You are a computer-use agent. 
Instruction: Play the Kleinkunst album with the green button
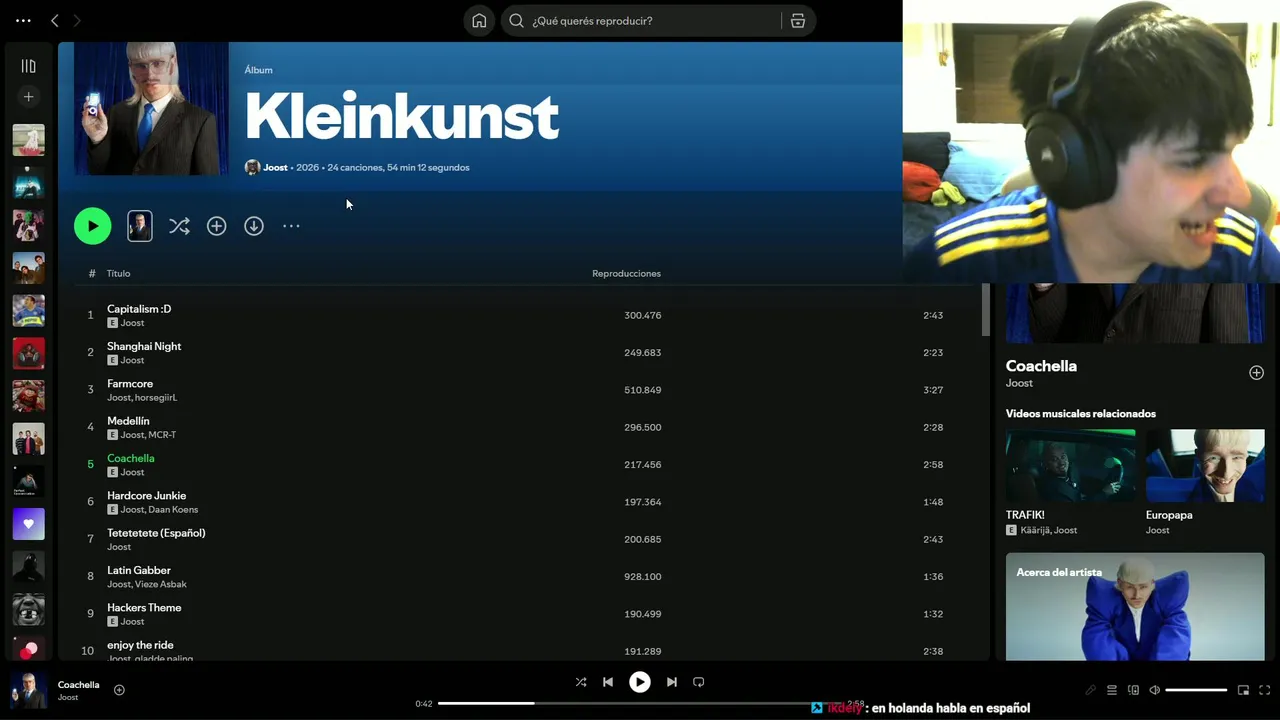pyautogui.click(x=92, y=226)
